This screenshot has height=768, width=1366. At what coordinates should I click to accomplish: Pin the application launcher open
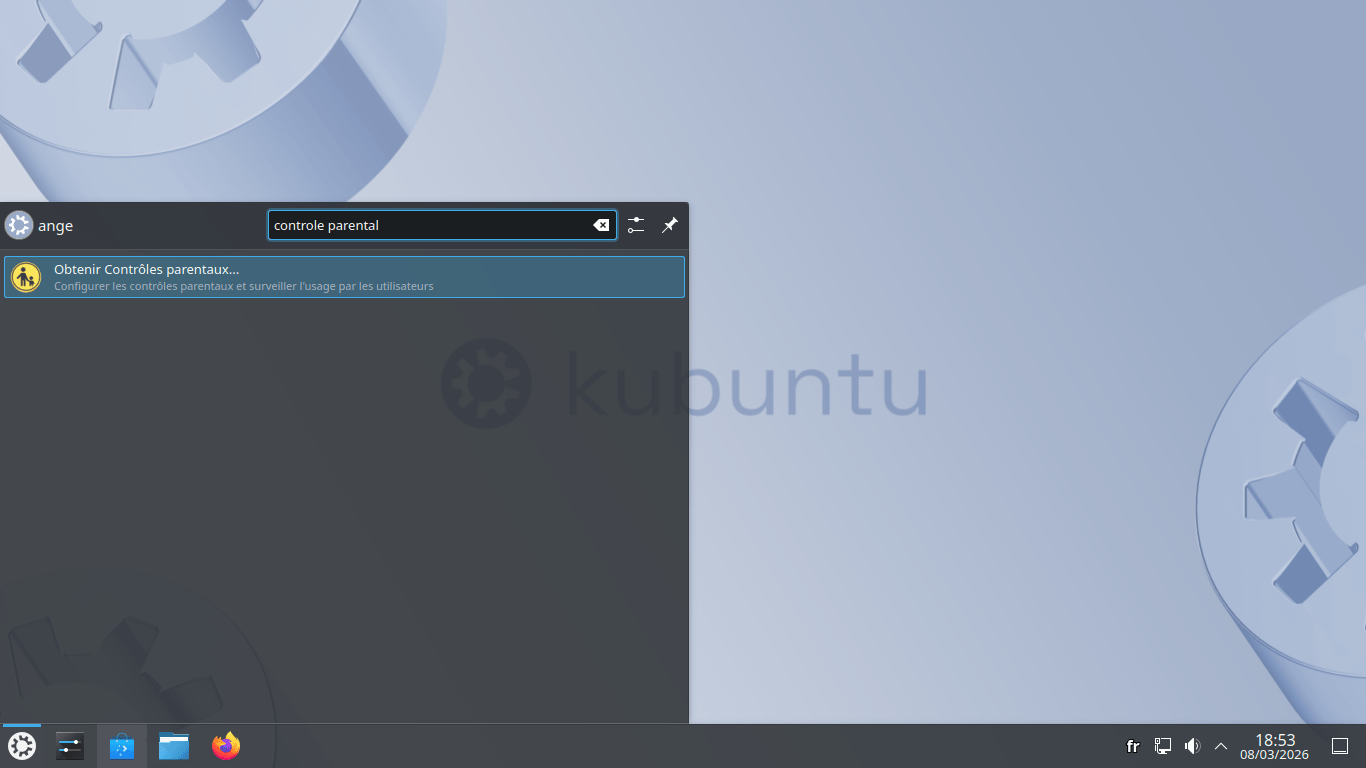670,225
